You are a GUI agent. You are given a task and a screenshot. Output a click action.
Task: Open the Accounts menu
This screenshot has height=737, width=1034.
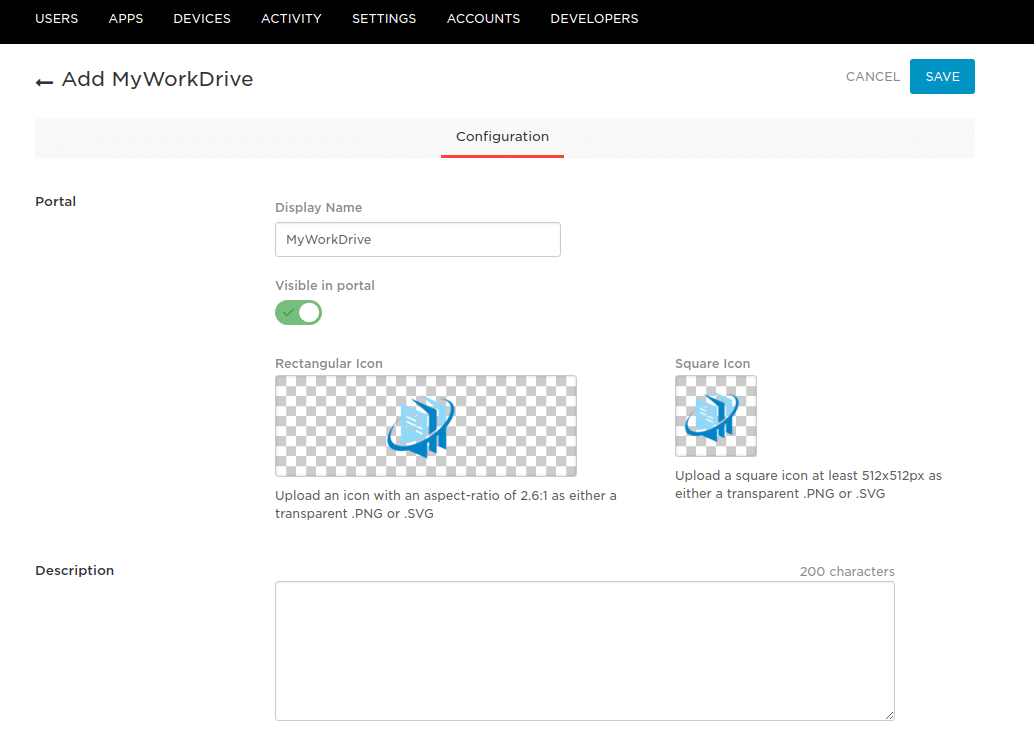483,19
